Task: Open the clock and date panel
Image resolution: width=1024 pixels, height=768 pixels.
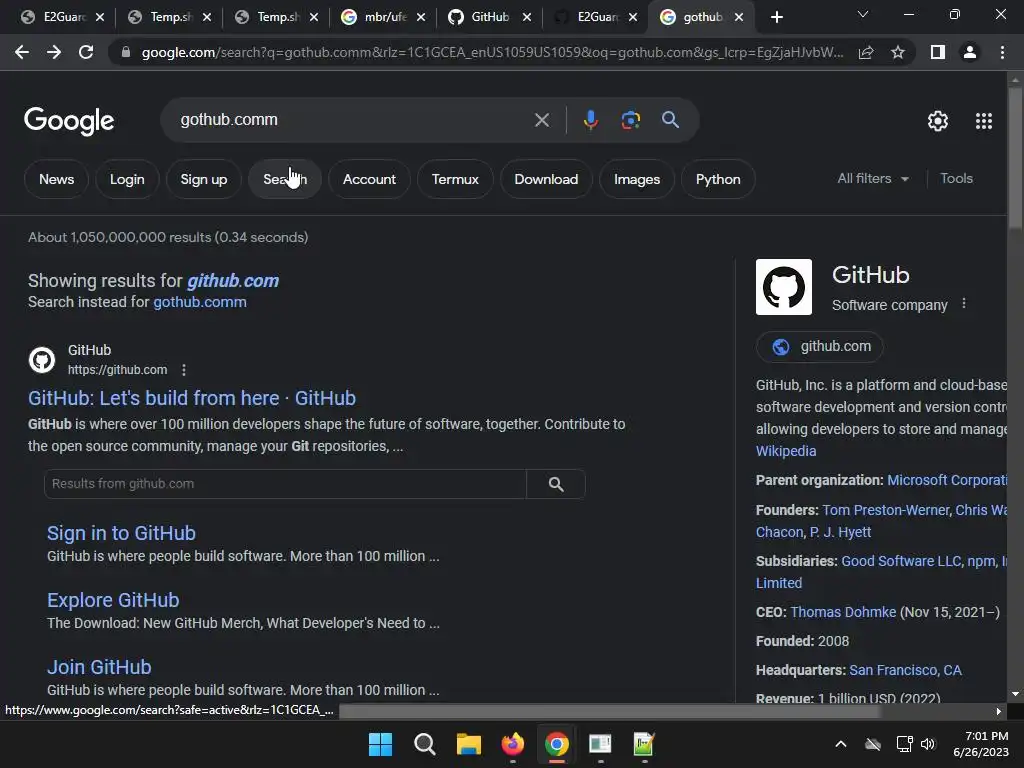Action: [981, 744]
